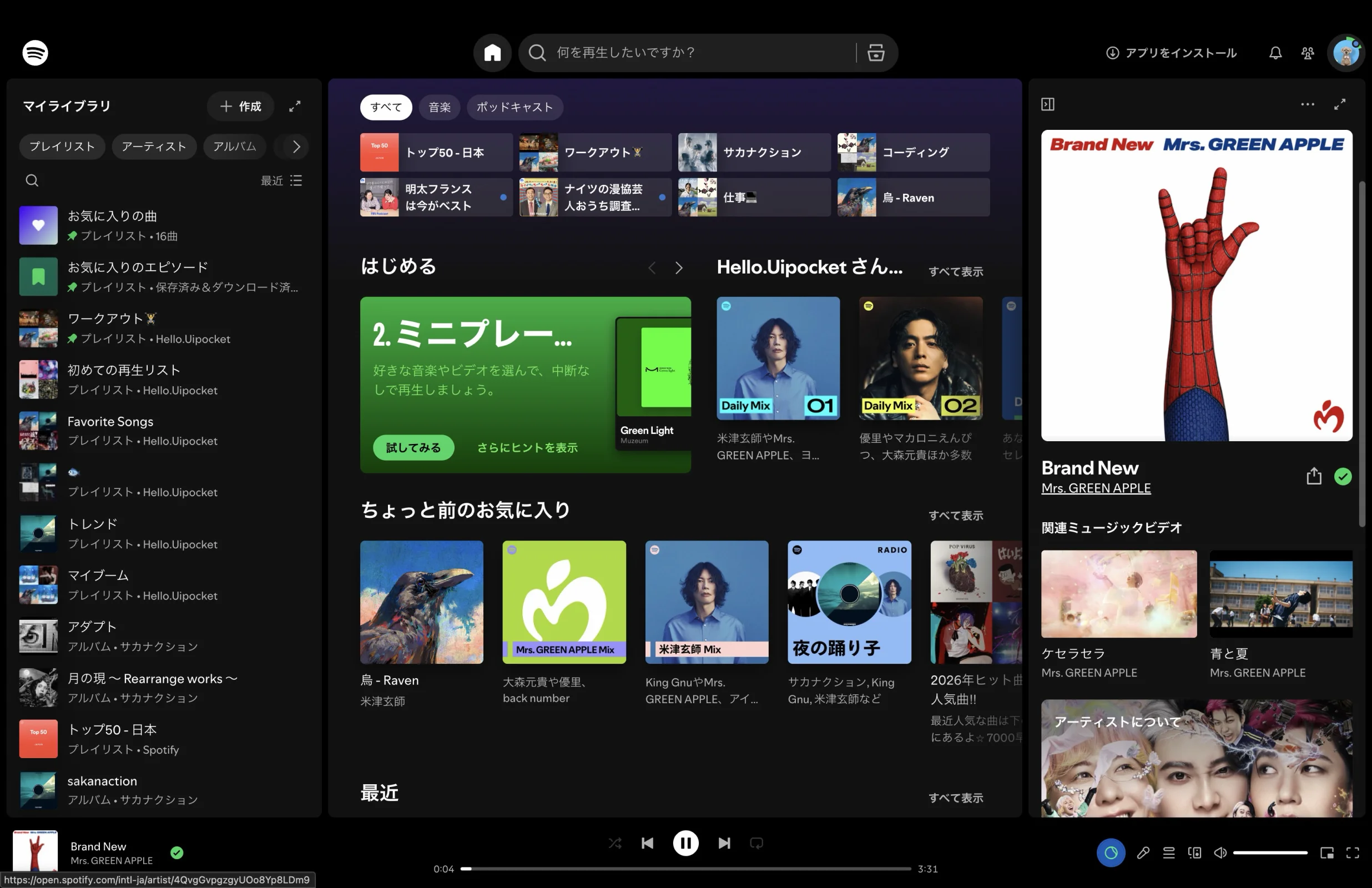Open お気に入りの曲 playlist in library
1372x888 pixels.
click(x=164, y=225)
